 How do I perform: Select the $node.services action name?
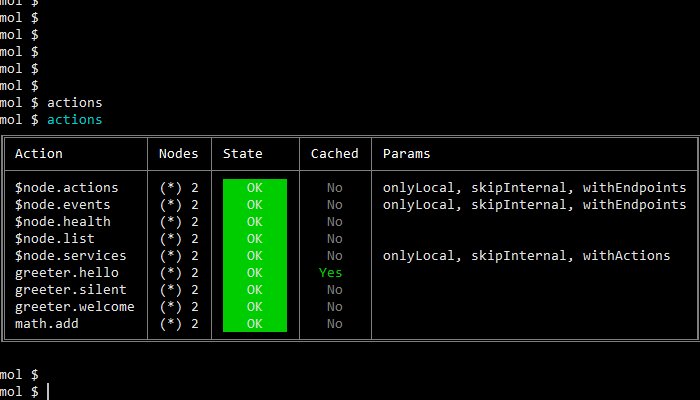coord(71,255)
